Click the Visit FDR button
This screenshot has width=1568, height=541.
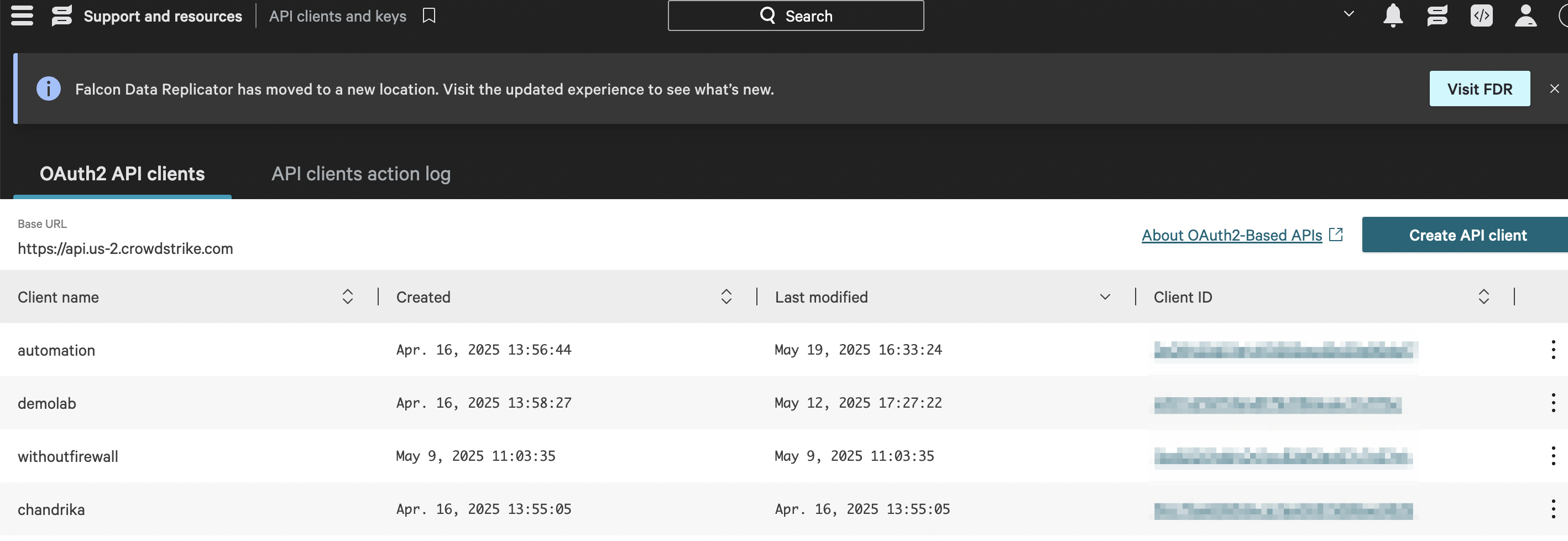(x=1480, y=88)
